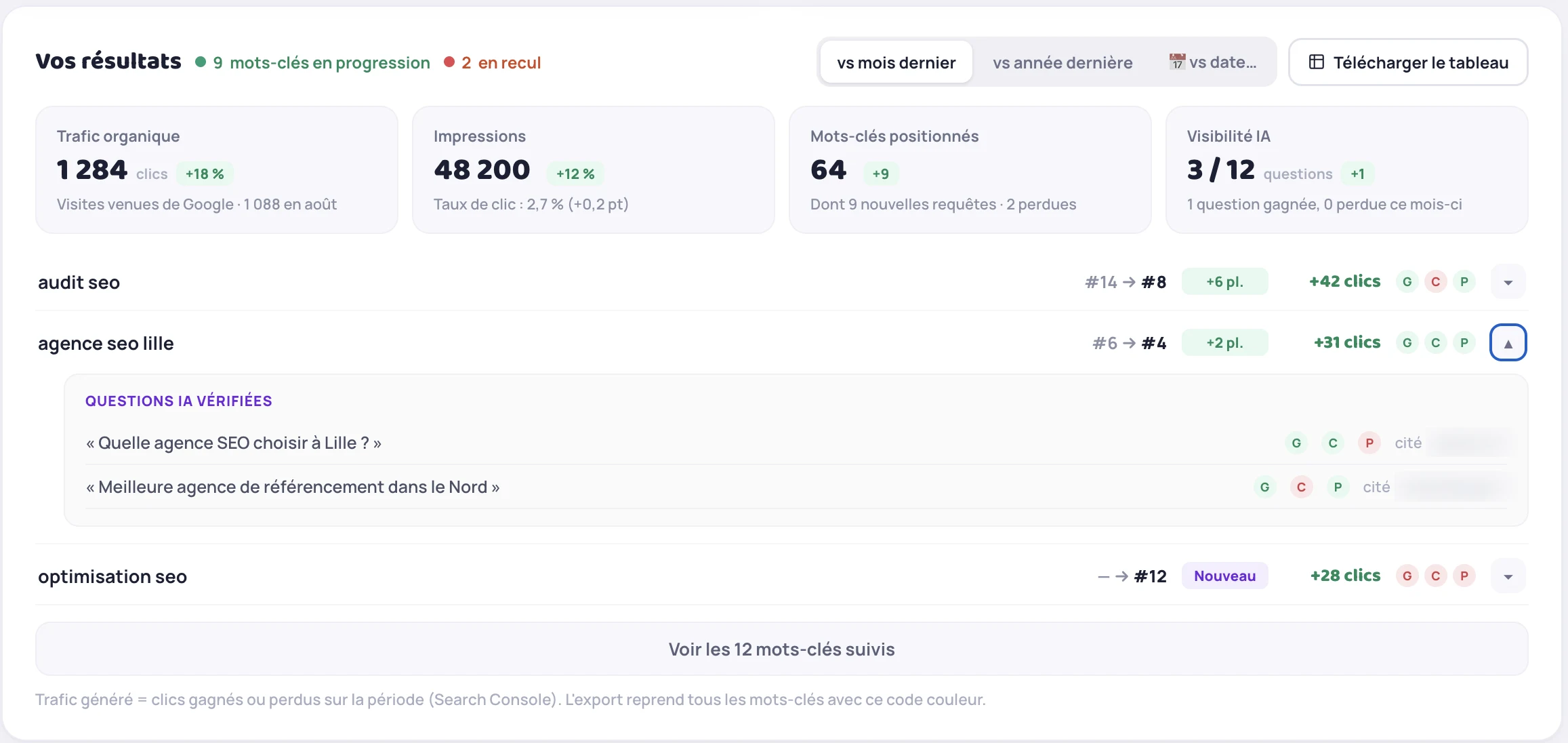1568x743 pixels.
Task: Click the +6 pl. green position badge
Action: [x=1225, y=282]
